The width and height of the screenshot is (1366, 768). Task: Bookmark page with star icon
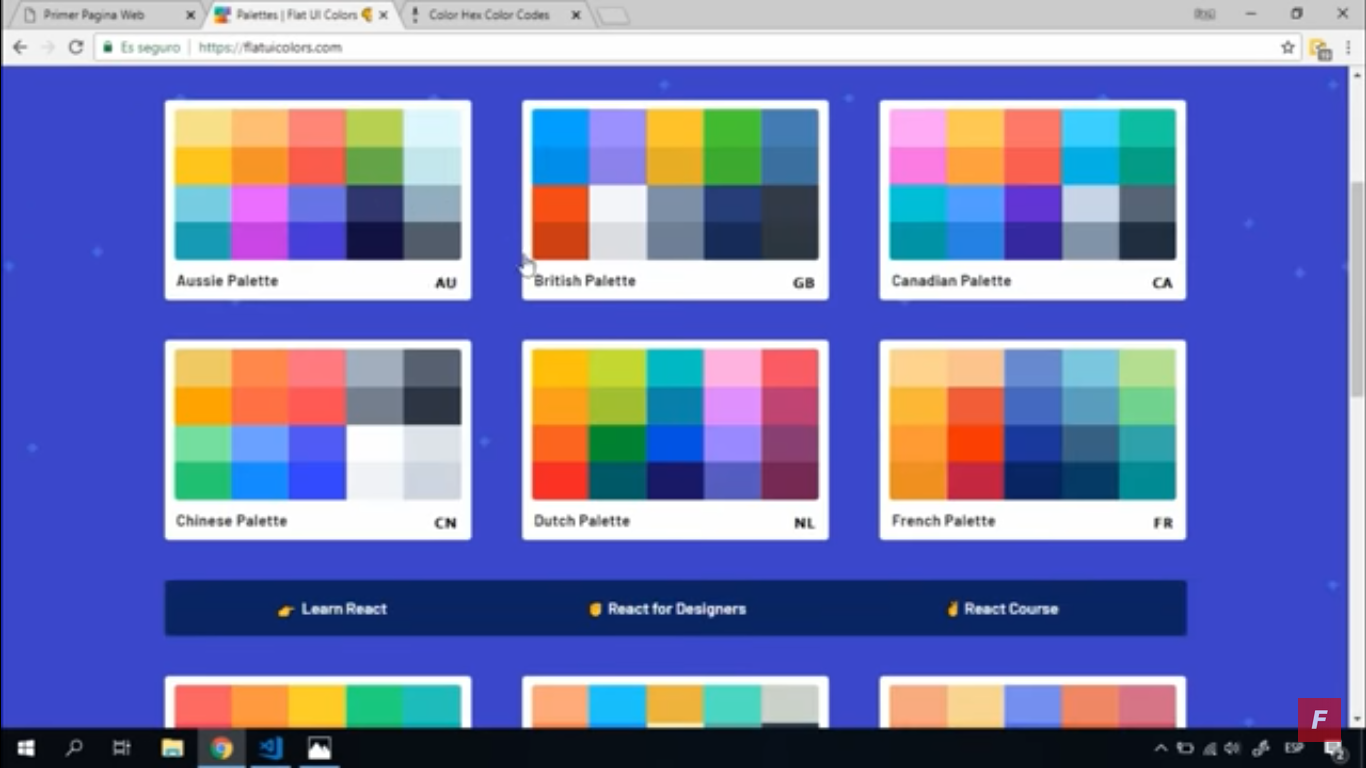point(1288,47)
